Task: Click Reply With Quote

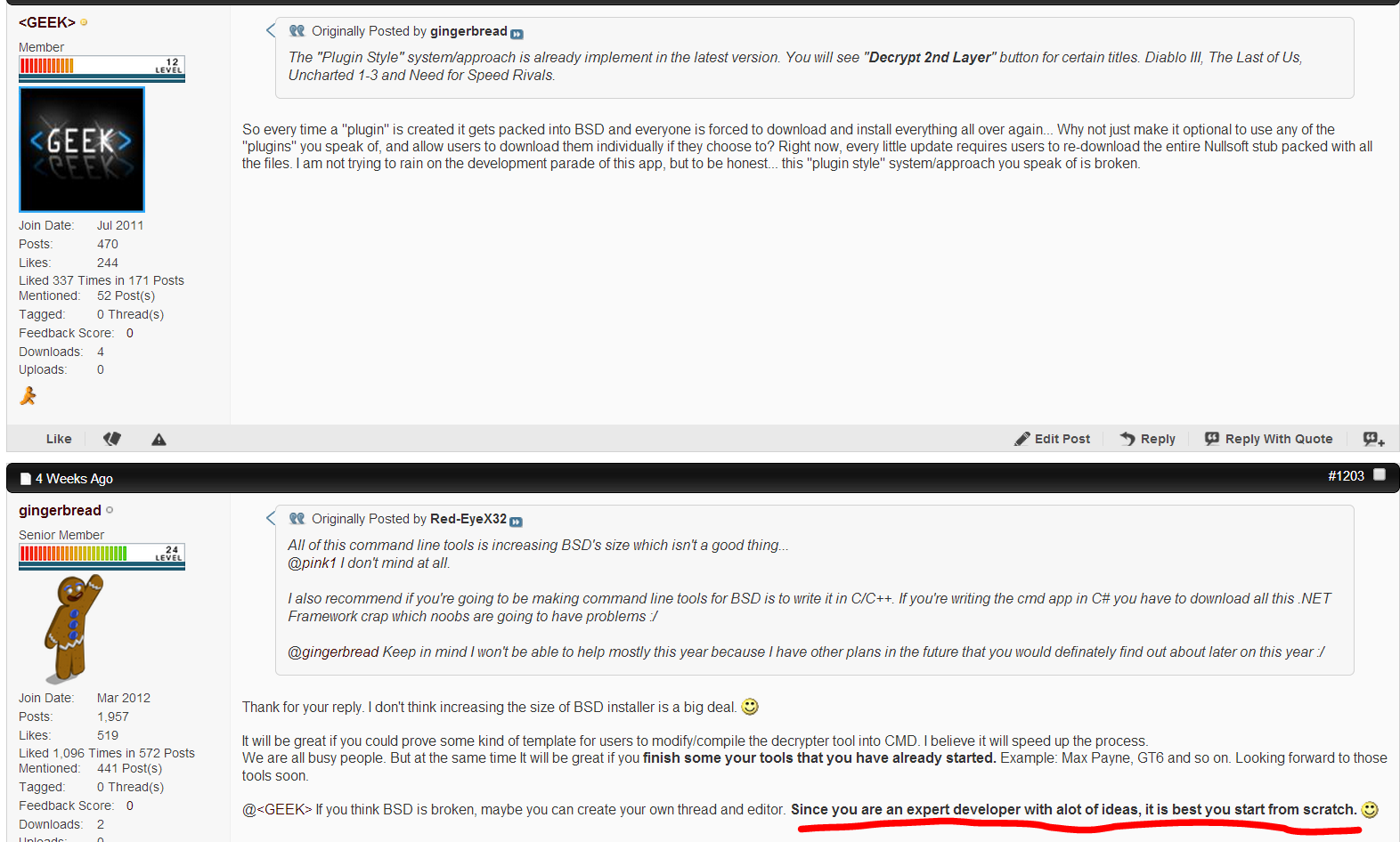Action: pyautogui.click(x=1268, y=439)
